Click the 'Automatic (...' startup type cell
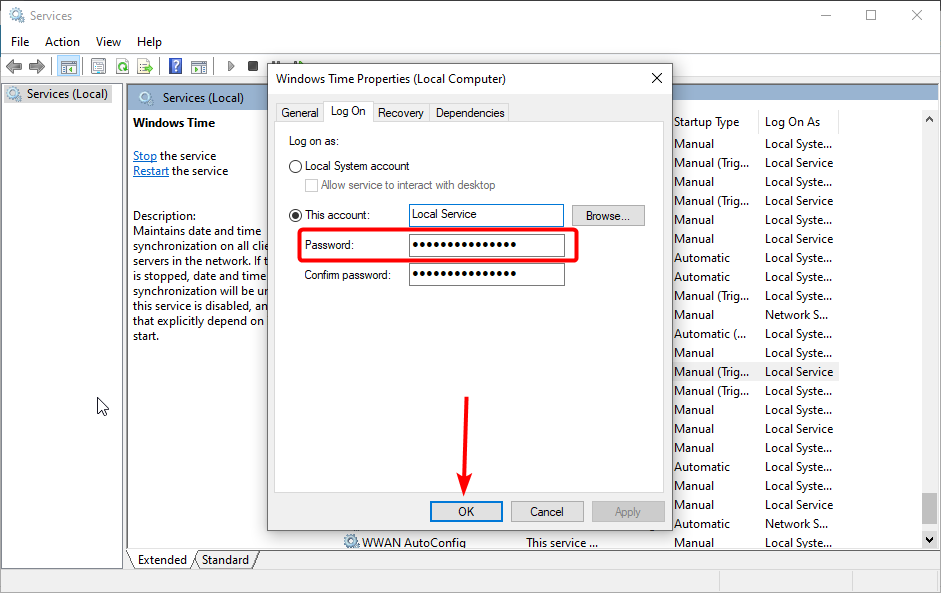The height and width of the screenshot is (593, 941). pos(710,334)
